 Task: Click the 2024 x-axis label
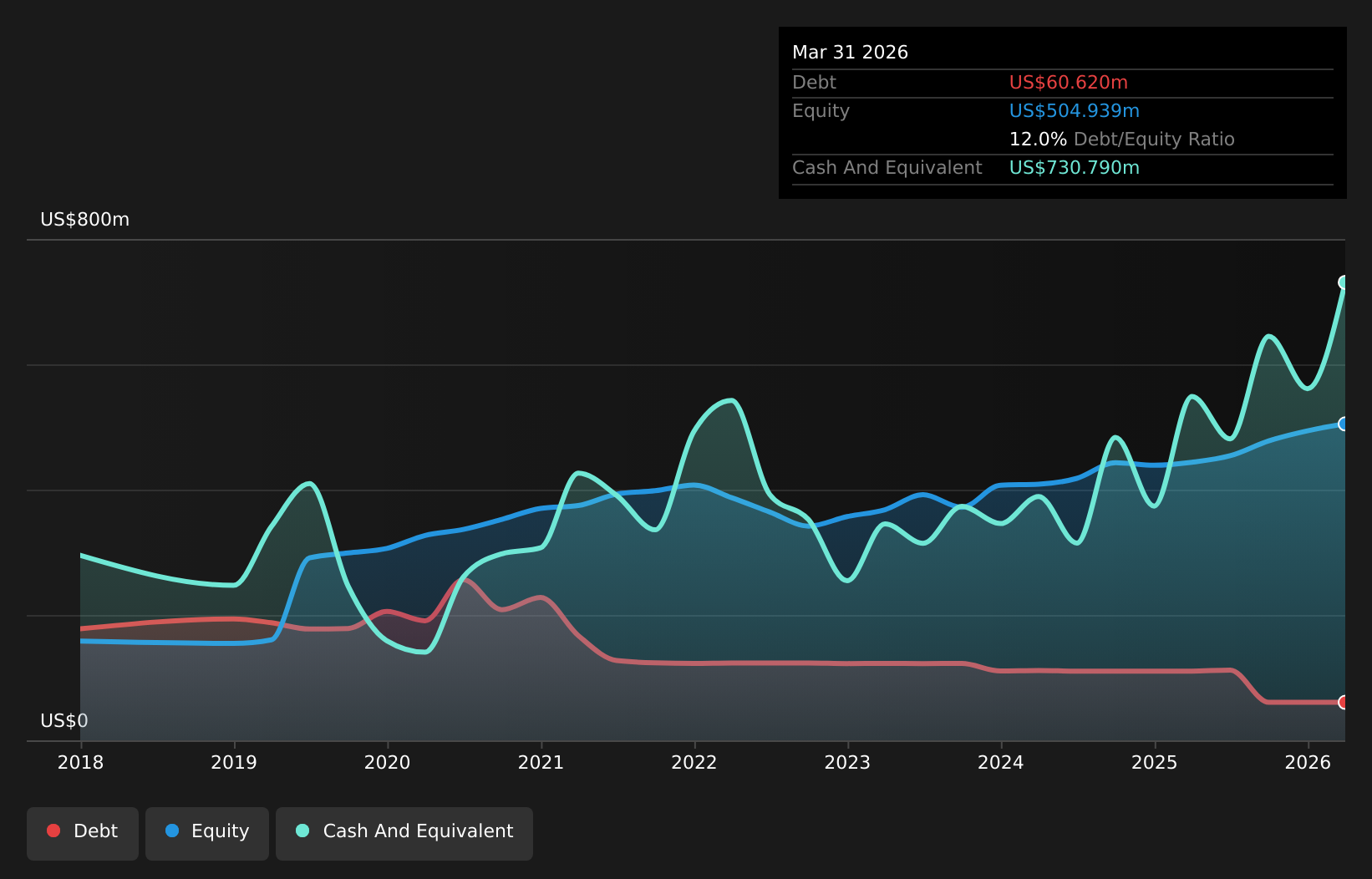(1001, 762)
